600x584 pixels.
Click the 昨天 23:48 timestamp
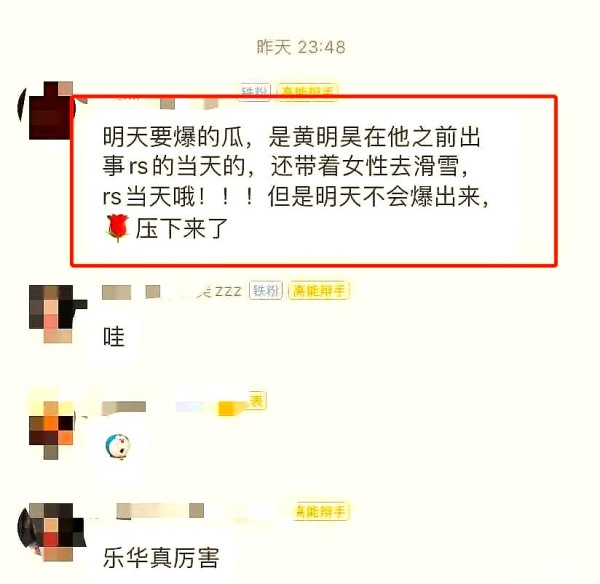(301, 47)
